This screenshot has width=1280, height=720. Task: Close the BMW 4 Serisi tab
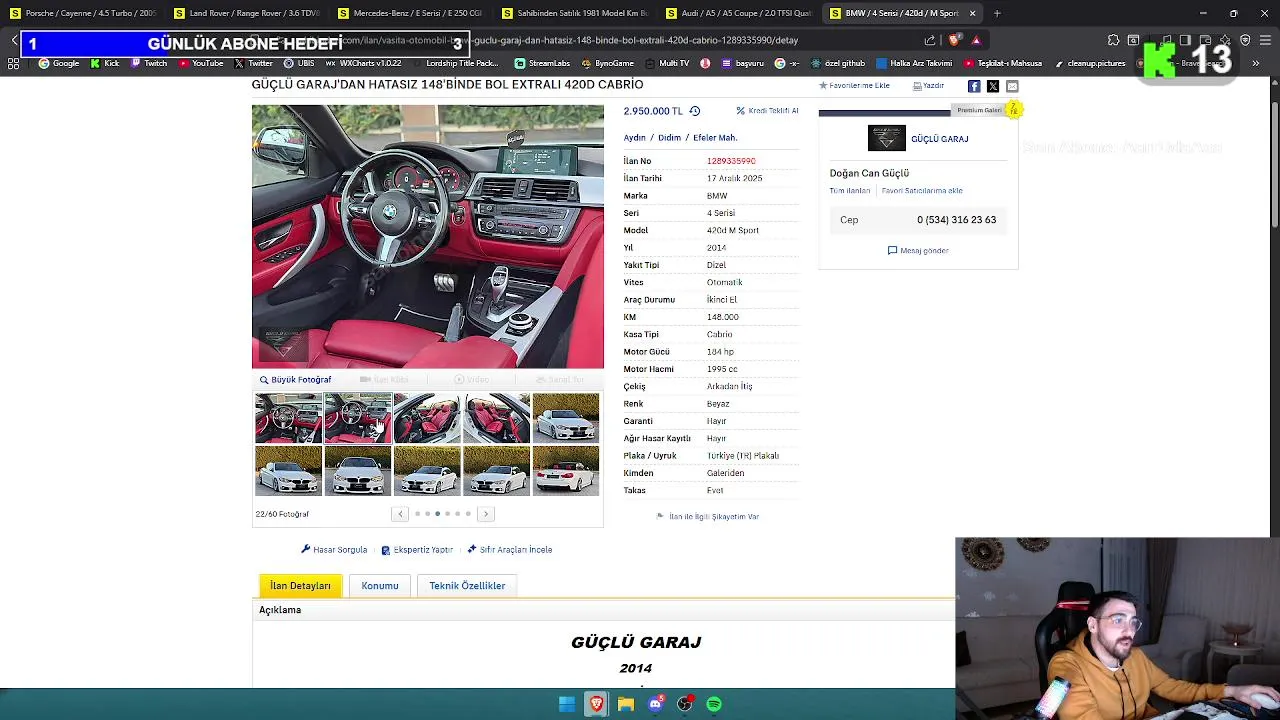pyautogui.click(x=972, y=13)
